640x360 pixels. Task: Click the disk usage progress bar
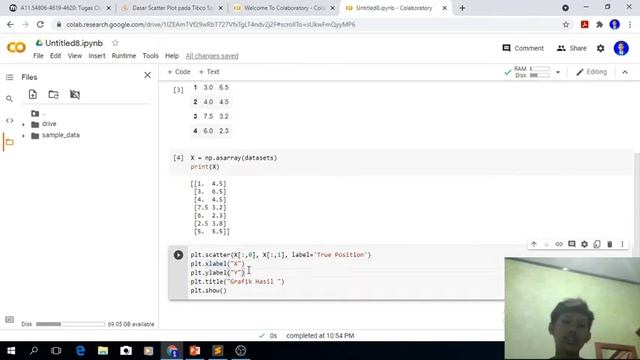(x=70, y=324)
